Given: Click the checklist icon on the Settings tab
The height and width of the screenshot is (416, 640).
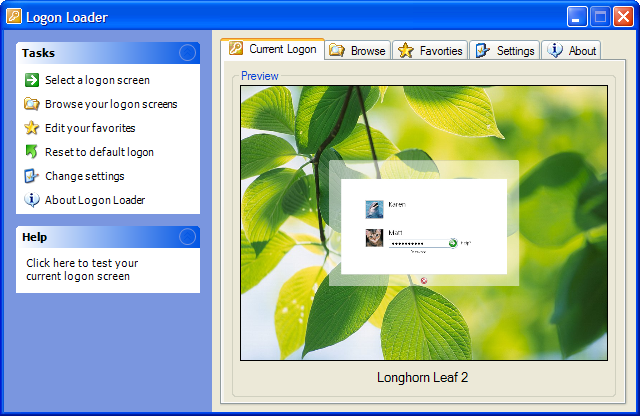Looking at the screenshot, I should point(482,51).
